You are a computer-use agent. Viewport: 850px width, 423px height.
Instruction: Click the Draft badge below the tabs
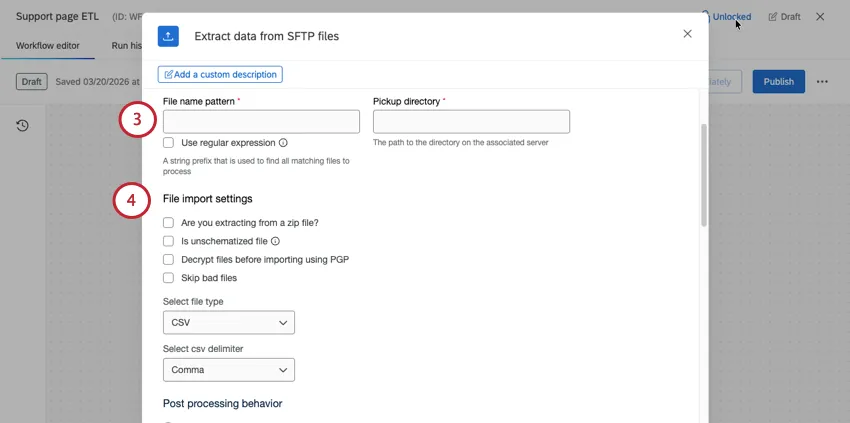point(31,82)
